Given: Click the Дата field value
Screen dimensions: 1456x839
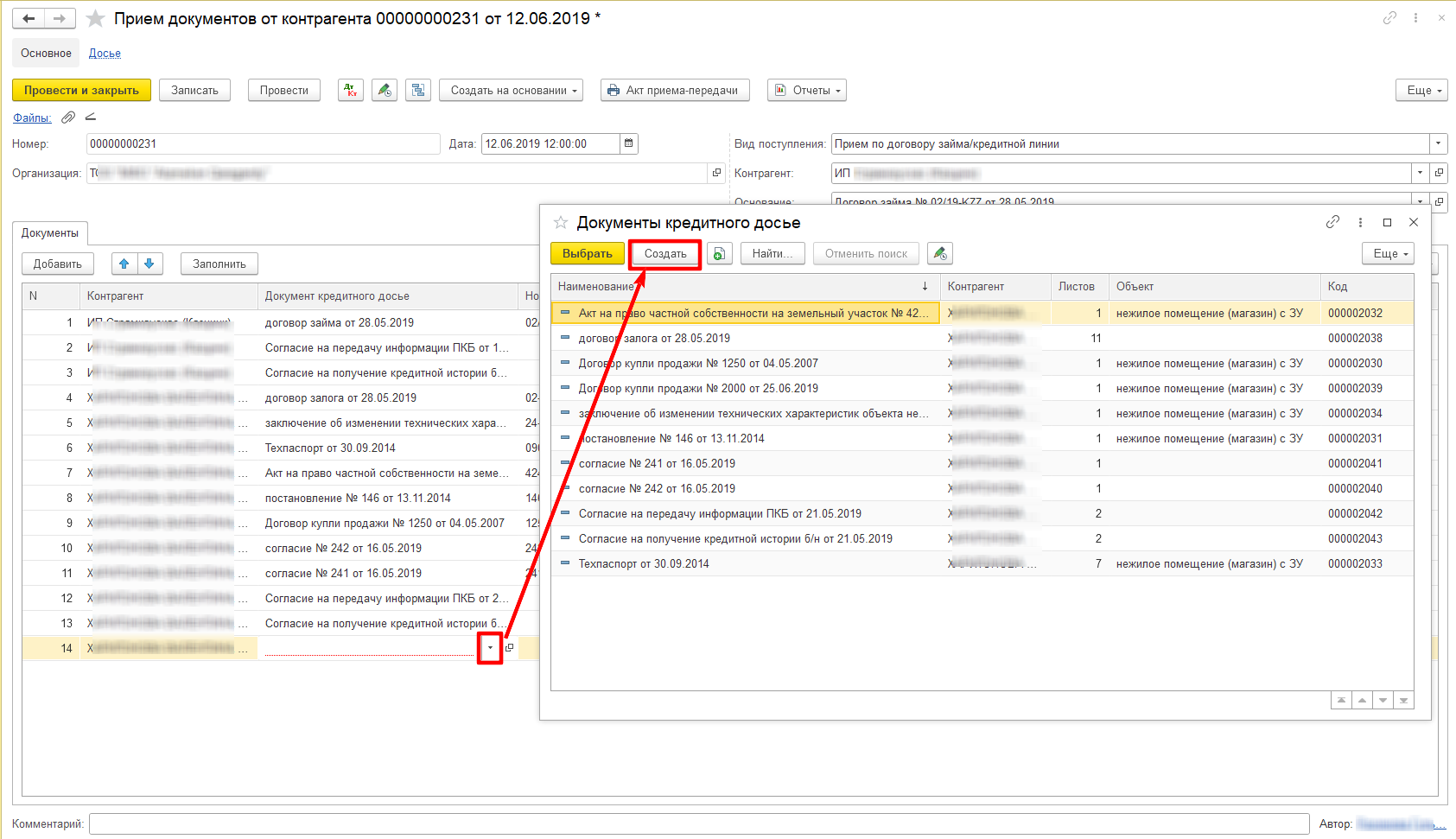Looking at the screenshot, I should (550, 143).
